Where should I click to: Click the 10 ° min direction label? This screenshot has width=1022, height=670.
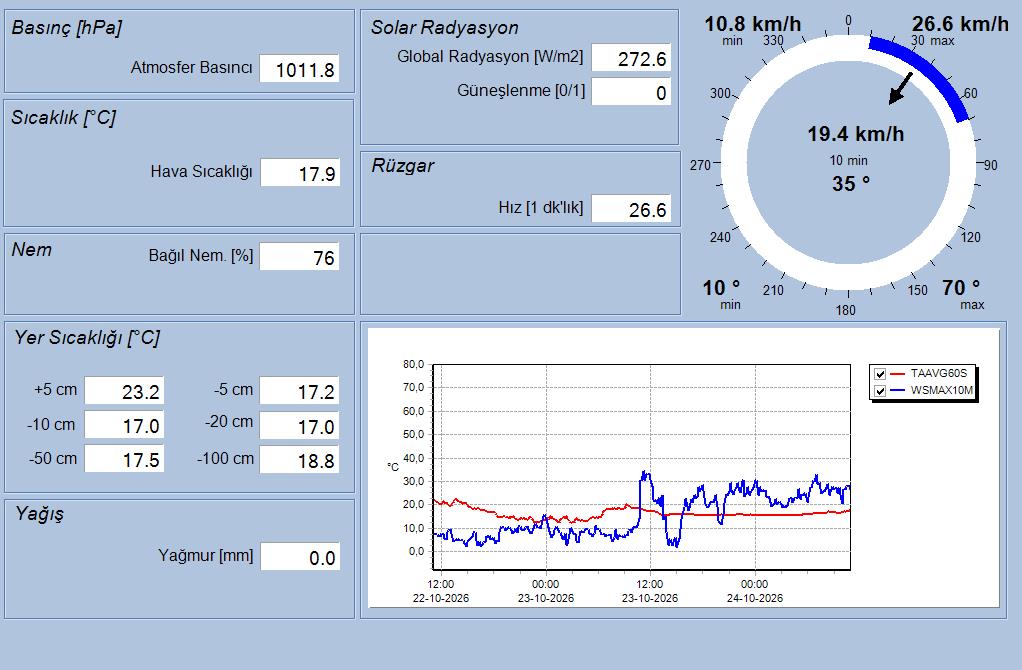click(x=721, y=287)
